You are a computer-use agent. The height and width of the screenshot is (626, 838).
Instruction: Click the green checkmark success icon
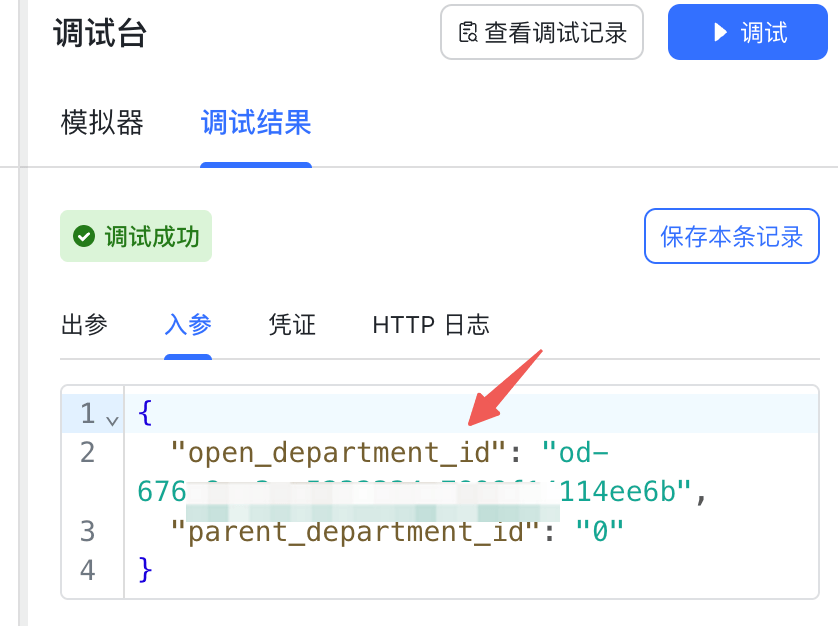pos(84,236)
